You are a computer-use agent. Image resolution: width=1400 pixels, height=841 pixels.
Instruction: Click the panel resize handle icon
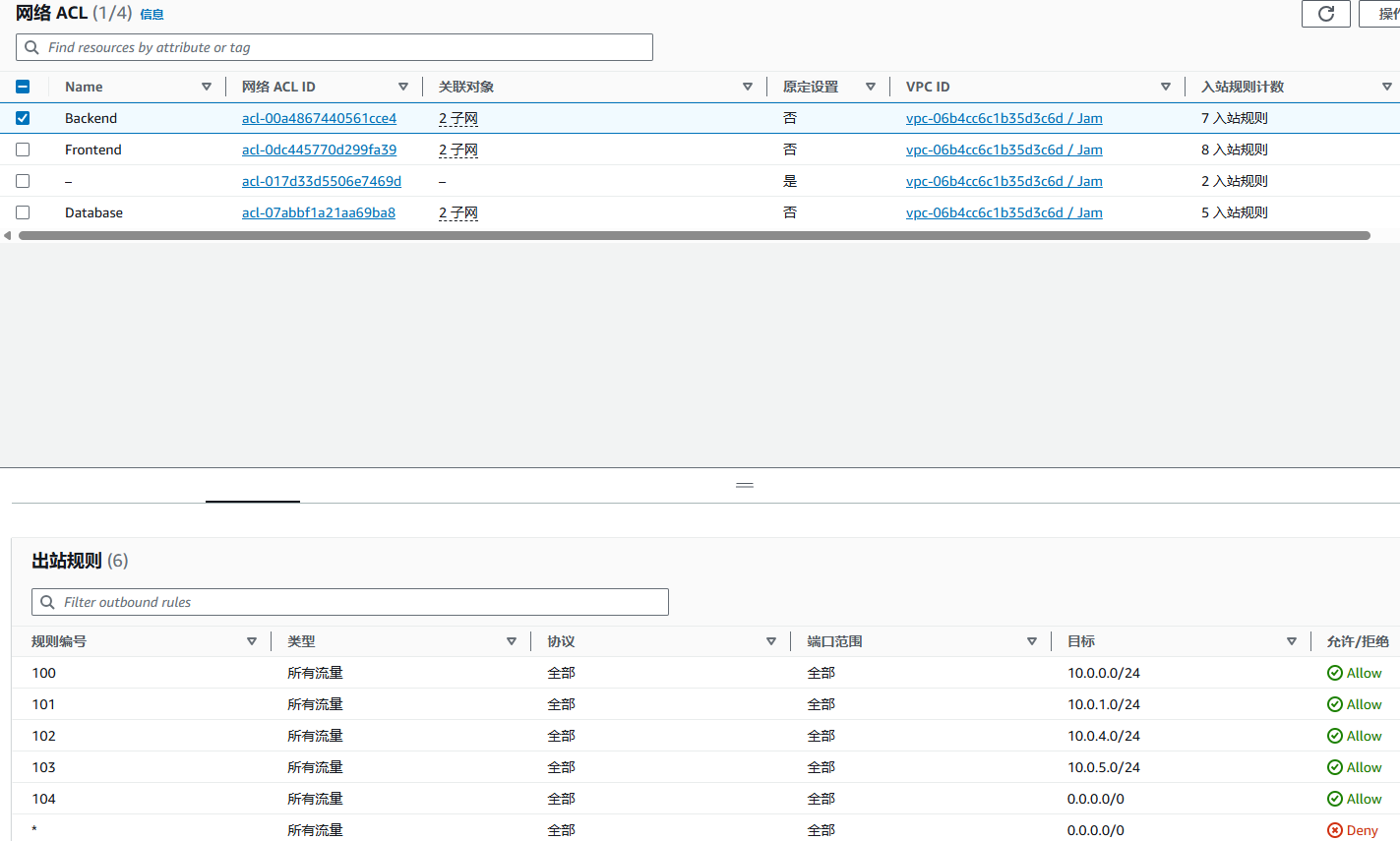(745, 485)
